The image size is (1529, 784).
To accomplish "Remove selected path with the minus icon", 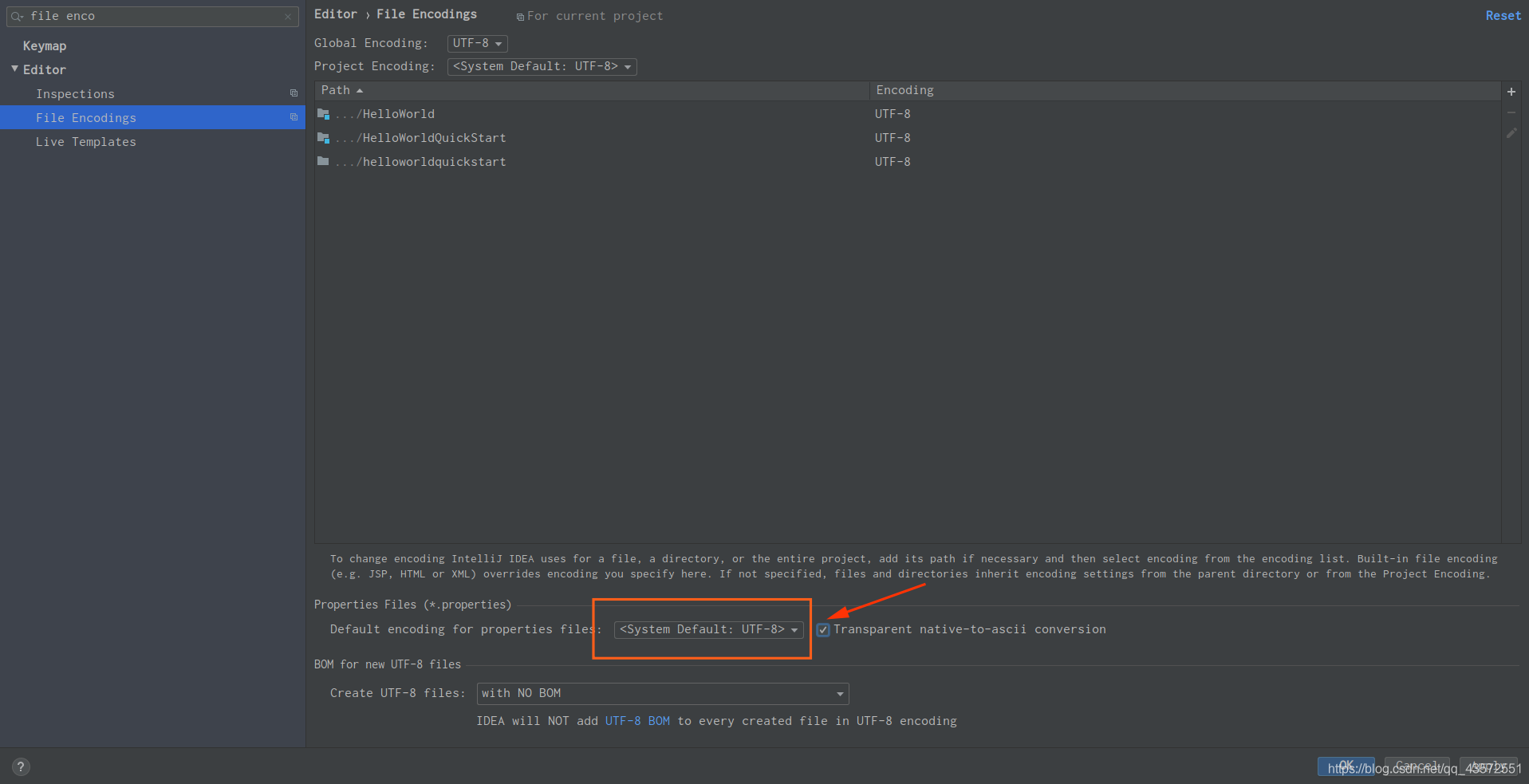I will [1511, 112].
